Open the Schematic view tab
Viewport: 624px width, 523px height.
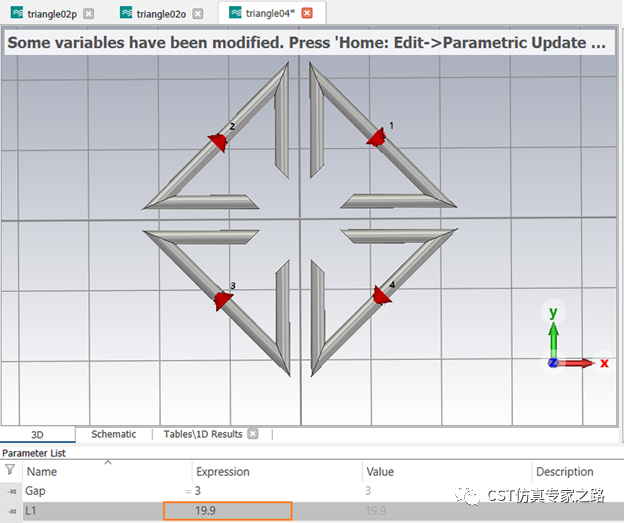[113, 434]
